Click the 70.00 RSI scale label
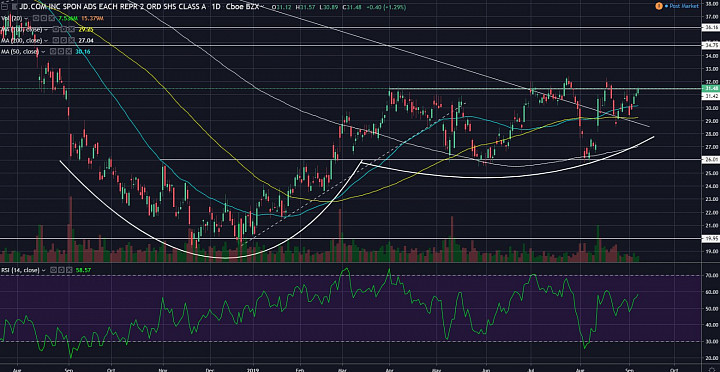This screenshot has width=720, height=372. pos(711,276)
